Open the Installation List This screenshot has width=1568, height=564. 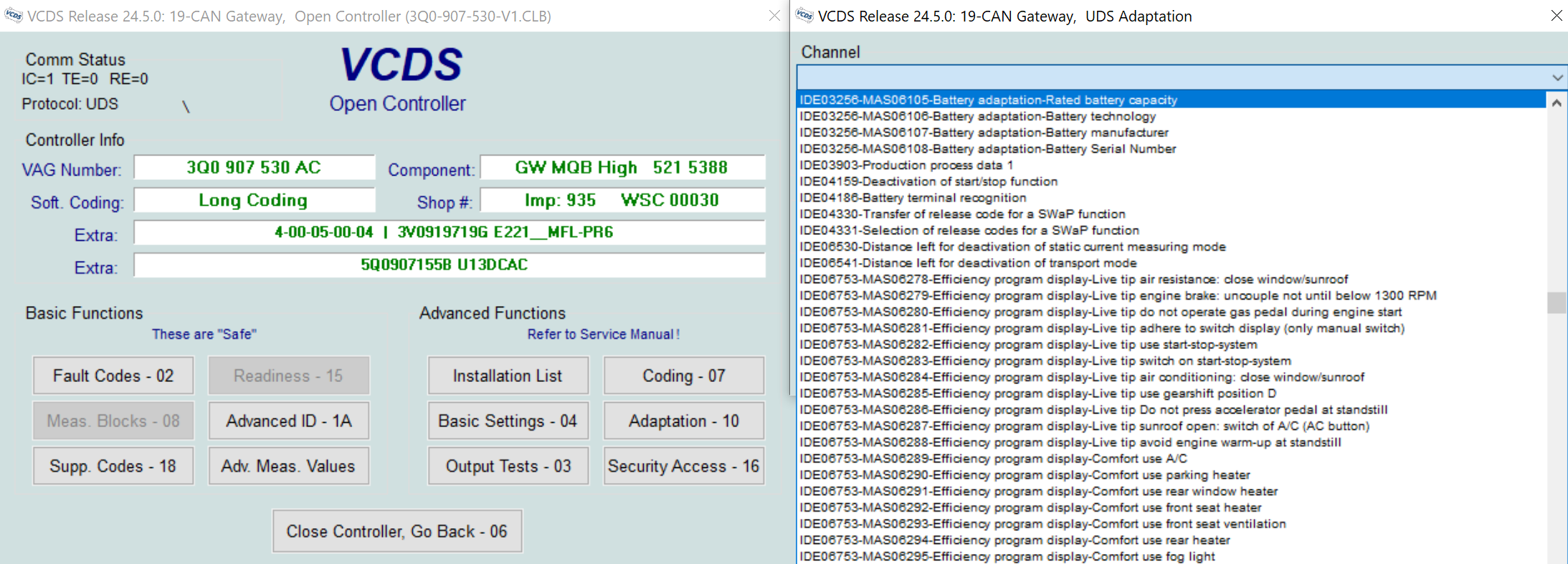click(508, 376)
